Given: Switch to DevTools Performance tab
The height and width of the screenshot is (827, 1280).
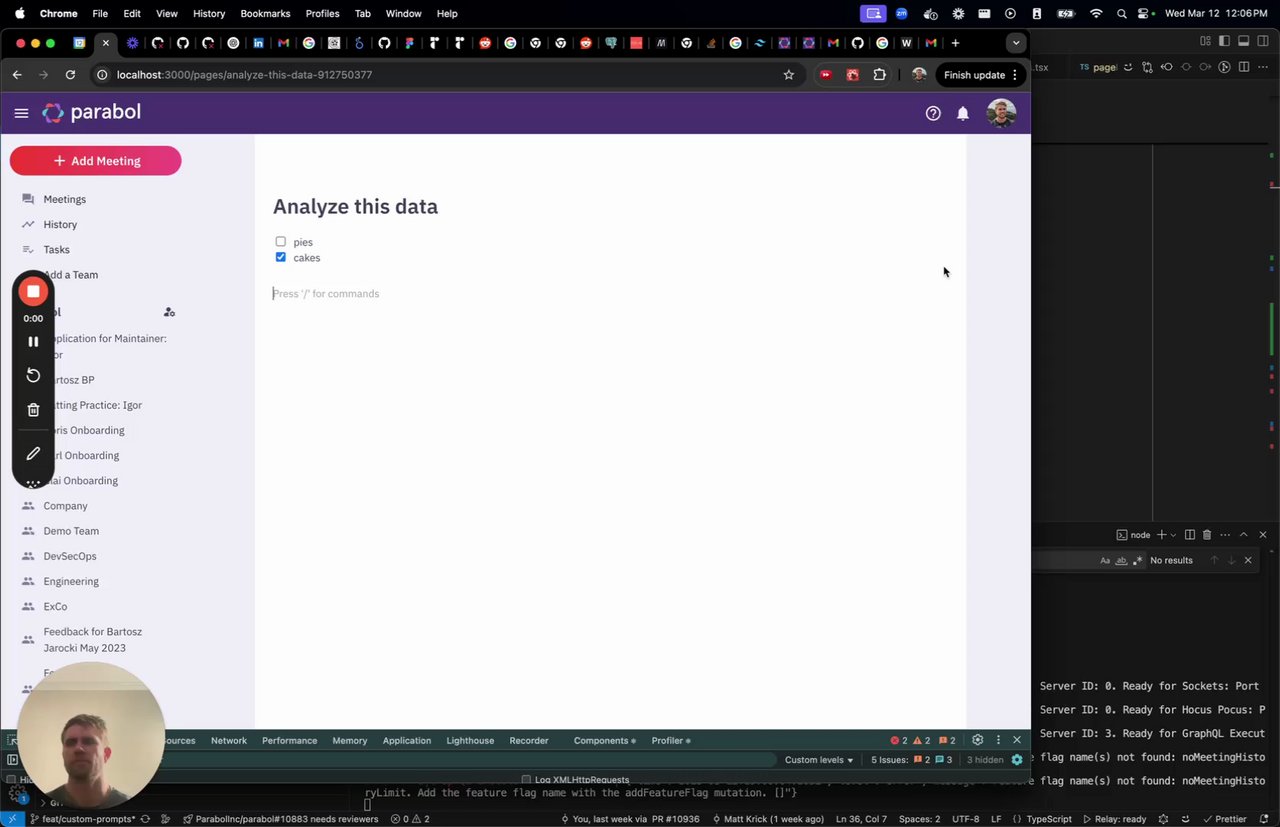Looking at the screenshot, I should (289, 740).
